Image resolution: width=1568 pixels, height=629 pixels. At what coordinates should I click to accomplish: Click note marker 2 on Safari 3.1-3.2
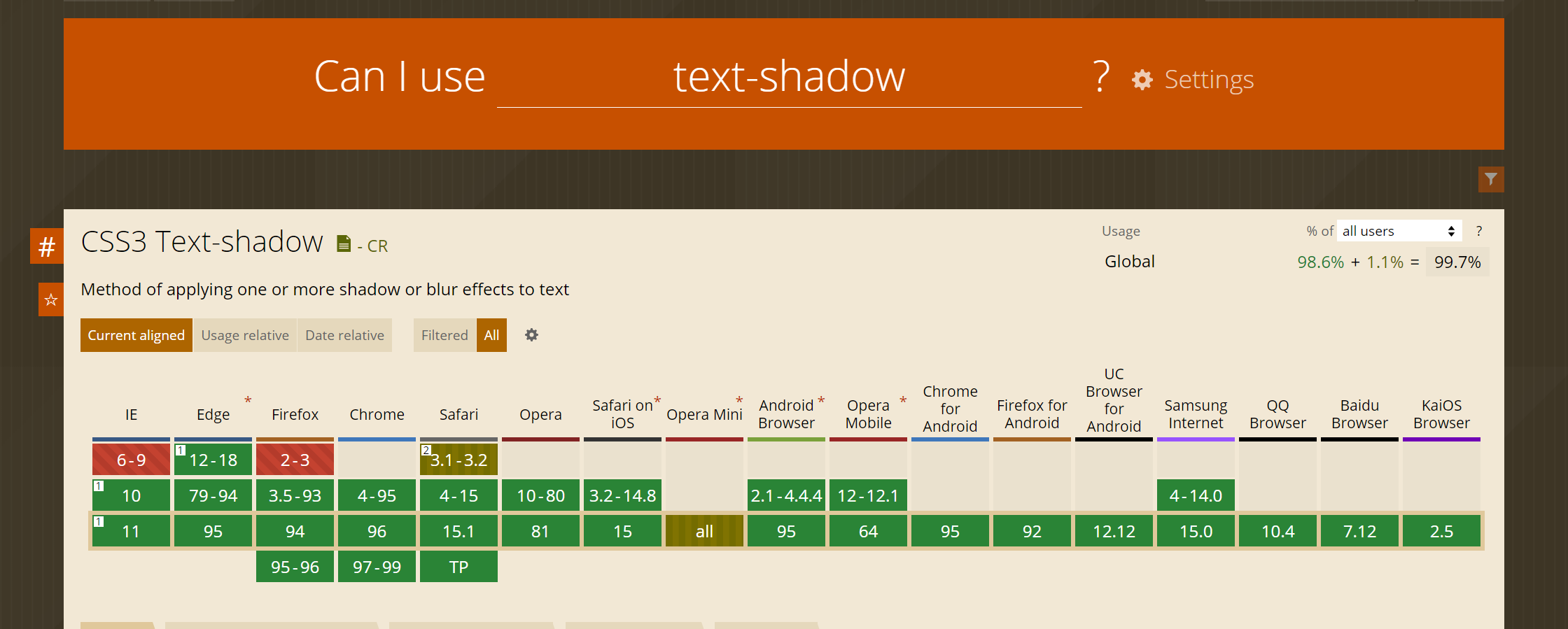pos(426,450)
